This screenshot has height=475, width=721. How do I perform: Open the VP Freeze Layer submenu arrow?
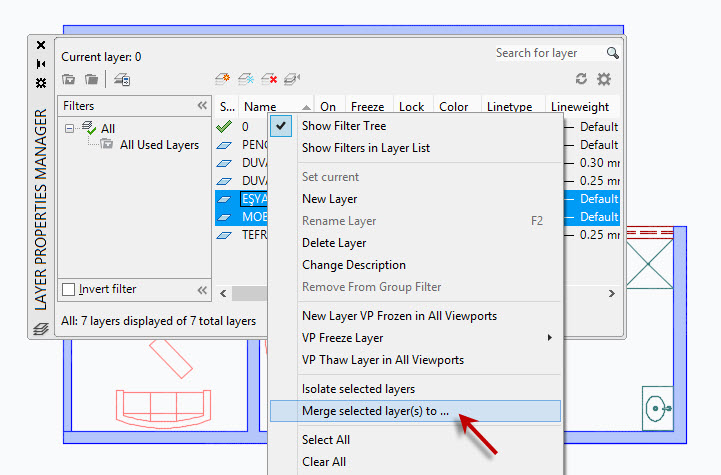click(x=549, y=338)
